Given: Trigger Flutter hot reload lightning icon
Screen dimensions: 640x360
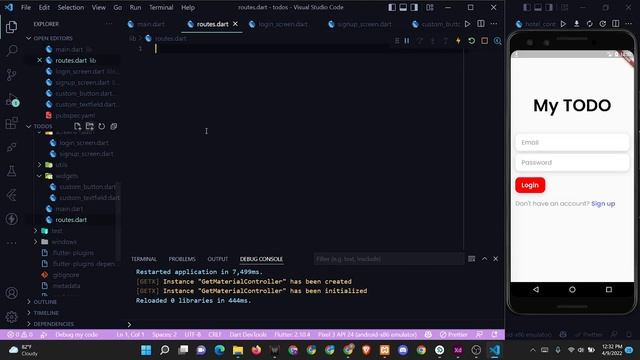Looking at the screenshot, I should (458, 41).
